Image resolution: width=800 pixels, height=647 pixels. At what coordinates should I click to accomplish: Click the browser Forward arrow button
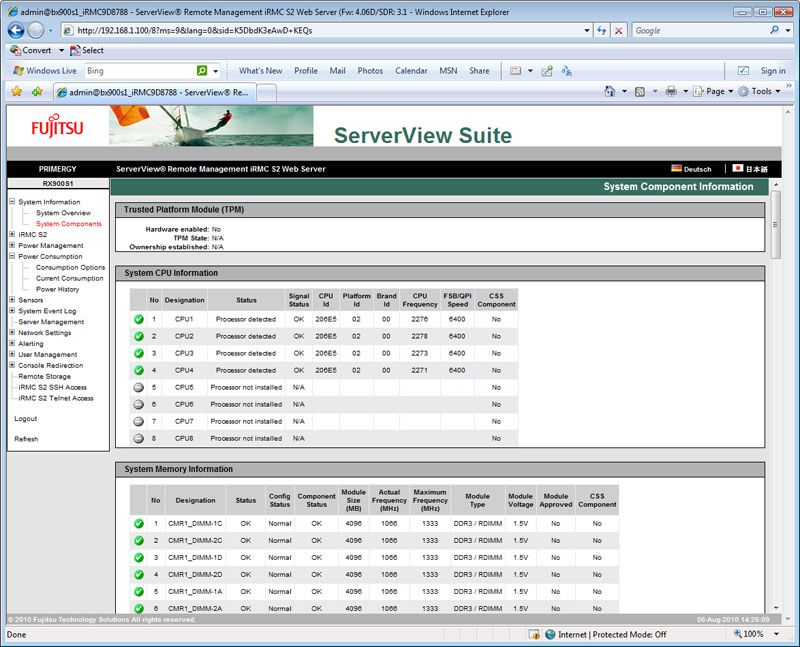[x=36, y=31]
